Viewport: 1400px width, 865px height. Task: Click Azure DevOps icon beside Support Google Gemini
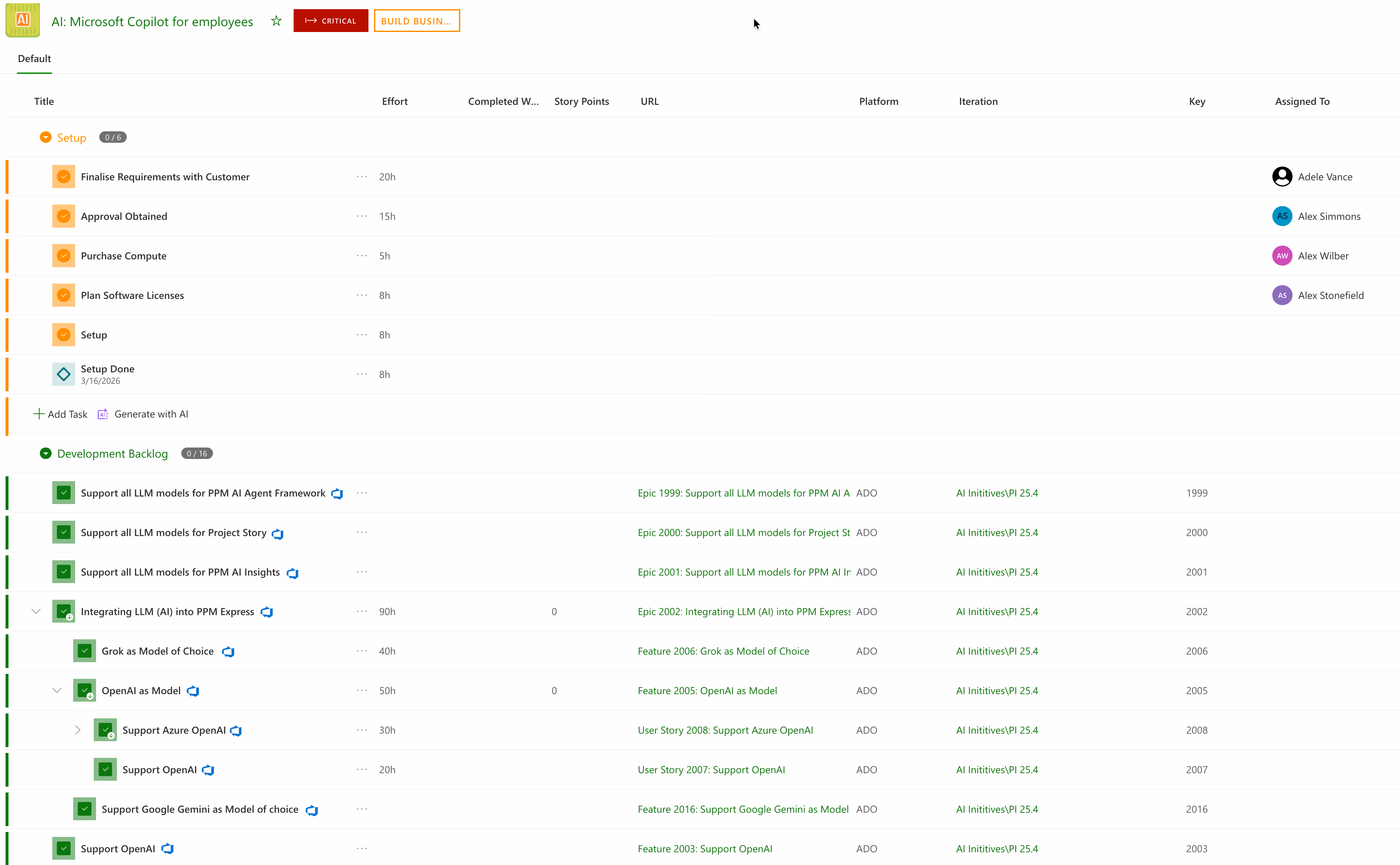pos(312,810)
